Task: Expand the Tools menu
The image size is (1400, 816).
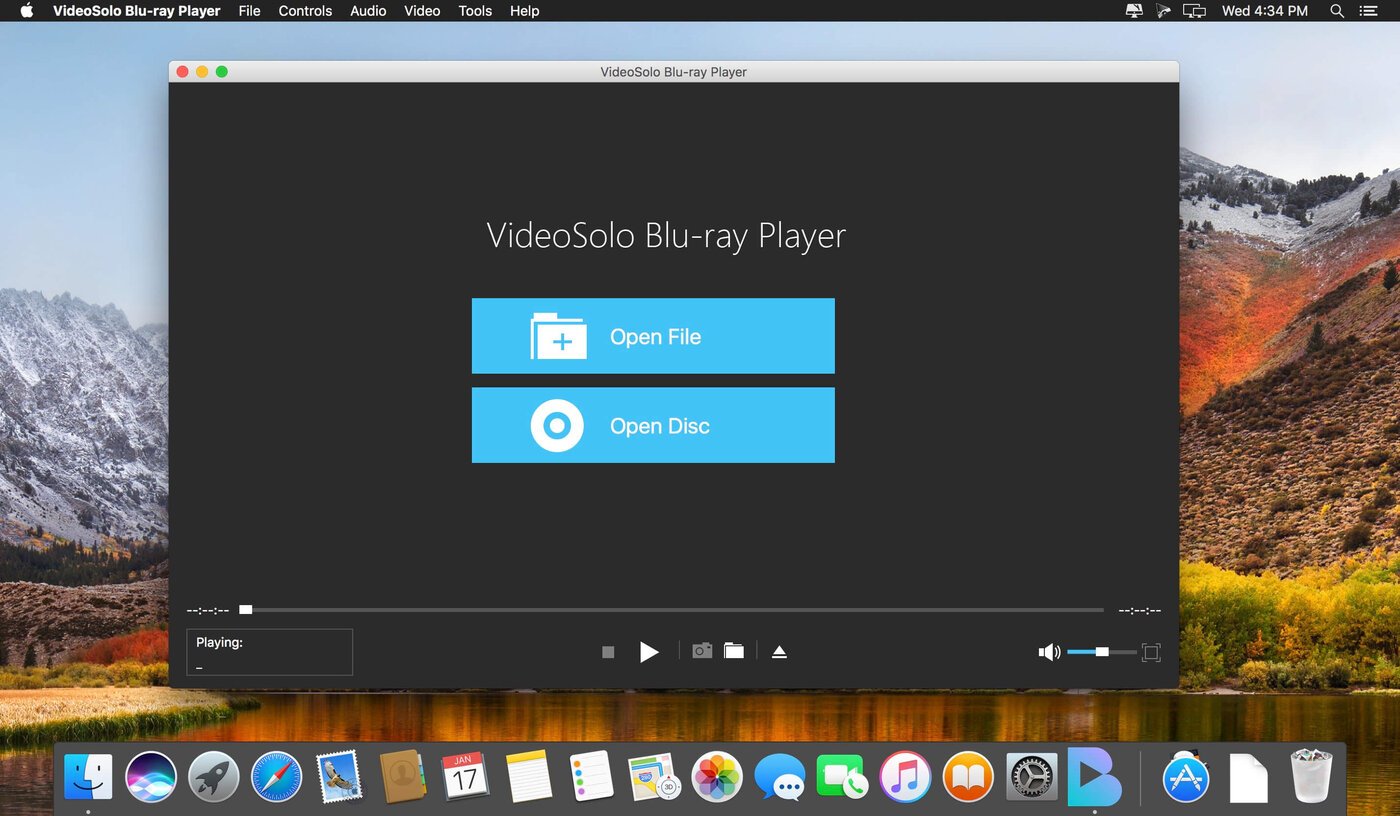Action: click(x=475, y=11)
